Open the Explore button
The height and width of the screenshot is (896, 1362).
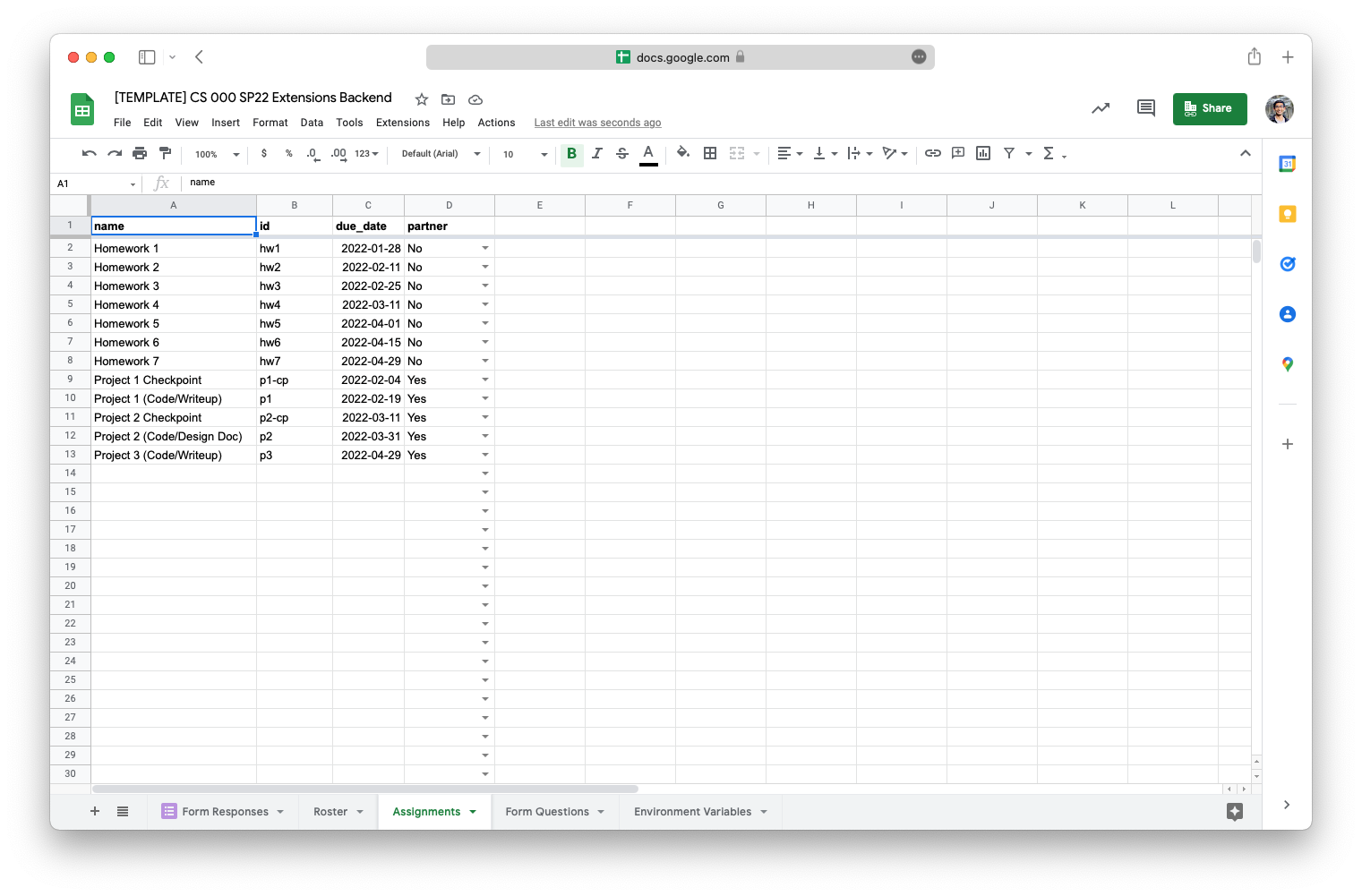tap(1235, 812)
